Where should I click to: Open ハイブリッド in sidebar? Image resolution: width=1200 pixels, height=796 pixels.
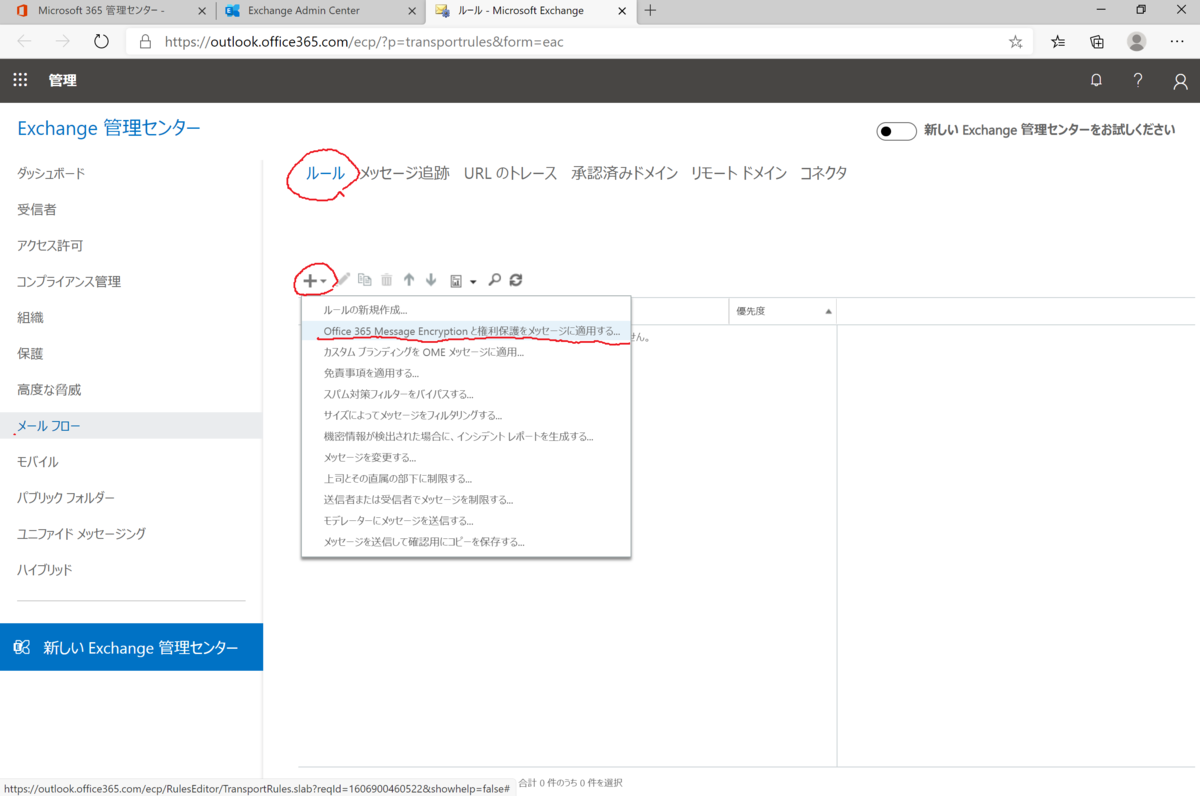(44, 570)
